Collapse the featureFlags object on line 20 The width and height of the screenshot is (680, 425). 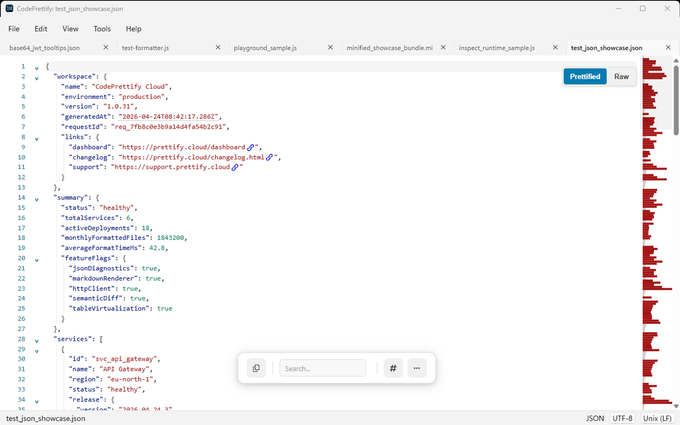(37, 260)
